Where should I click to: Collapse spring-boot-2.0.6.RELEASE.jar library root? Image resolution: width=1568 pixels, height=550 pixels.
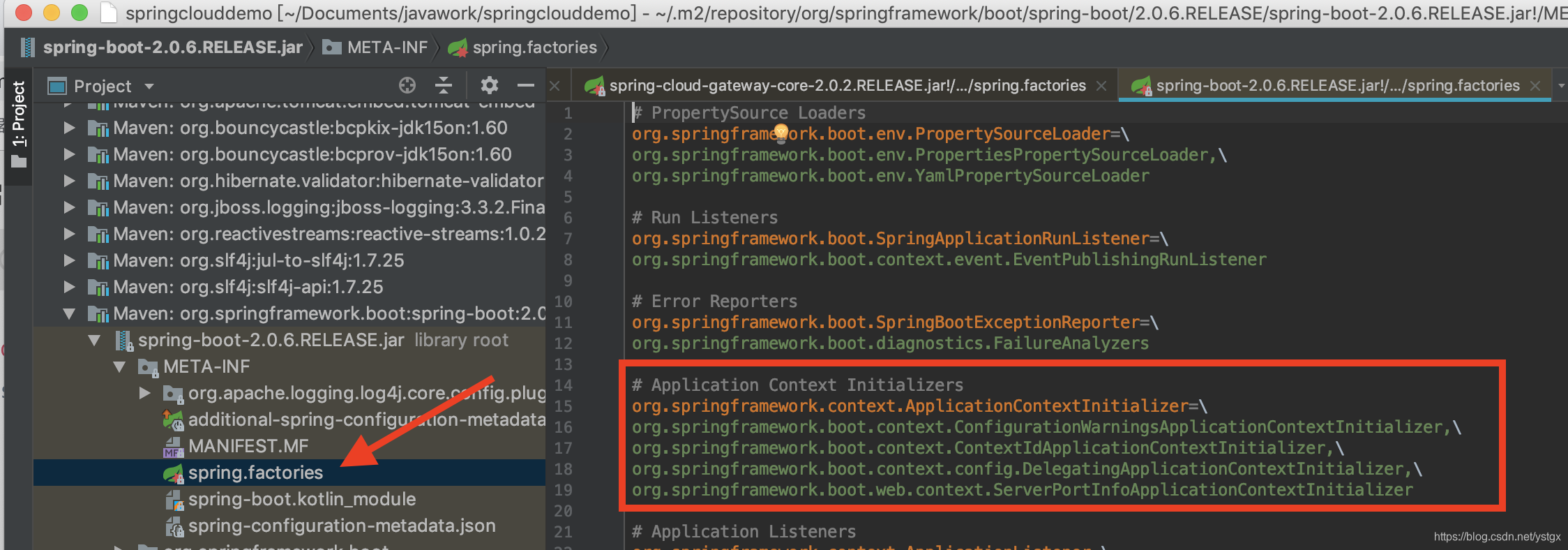[94, 341]
